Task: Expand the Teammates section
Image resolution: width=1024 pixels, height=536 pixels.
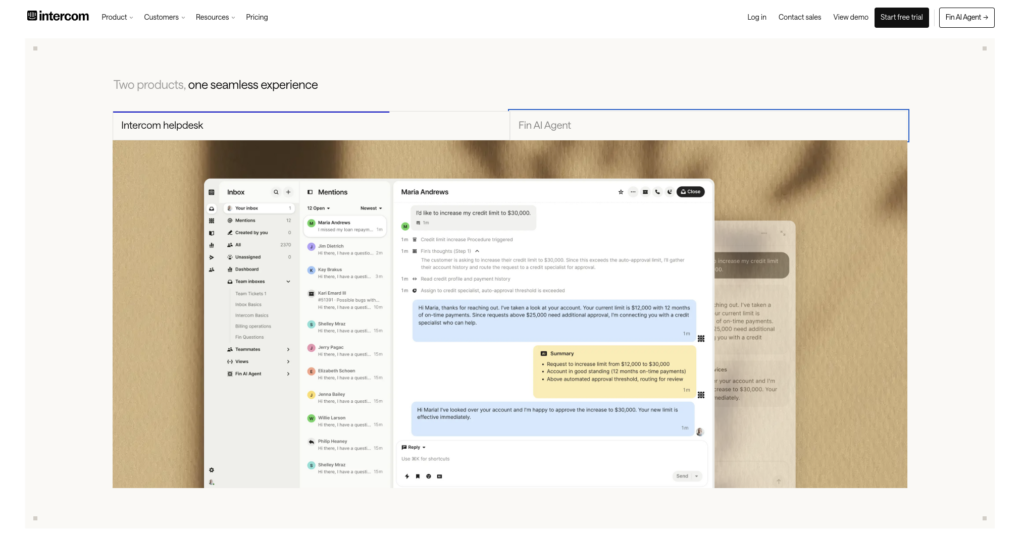Action: [x=288, y=349]
